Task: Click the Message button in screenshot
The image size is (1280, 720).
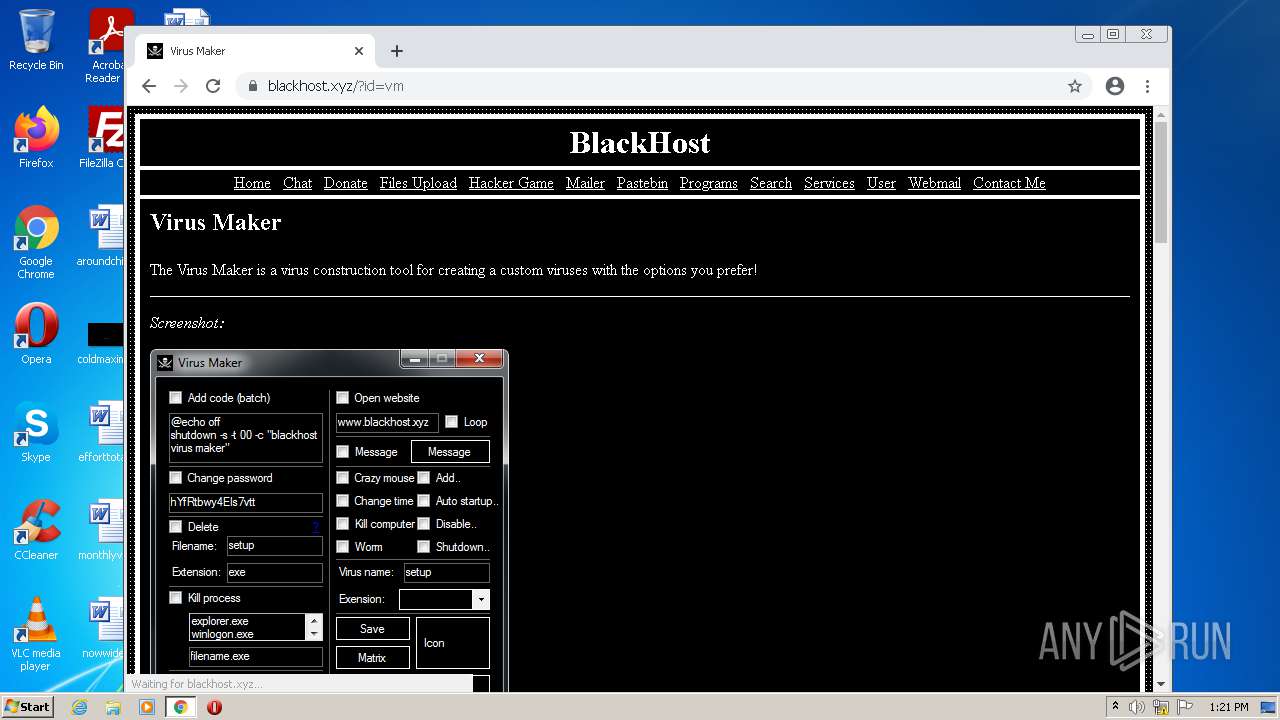Action: (450, 452)
